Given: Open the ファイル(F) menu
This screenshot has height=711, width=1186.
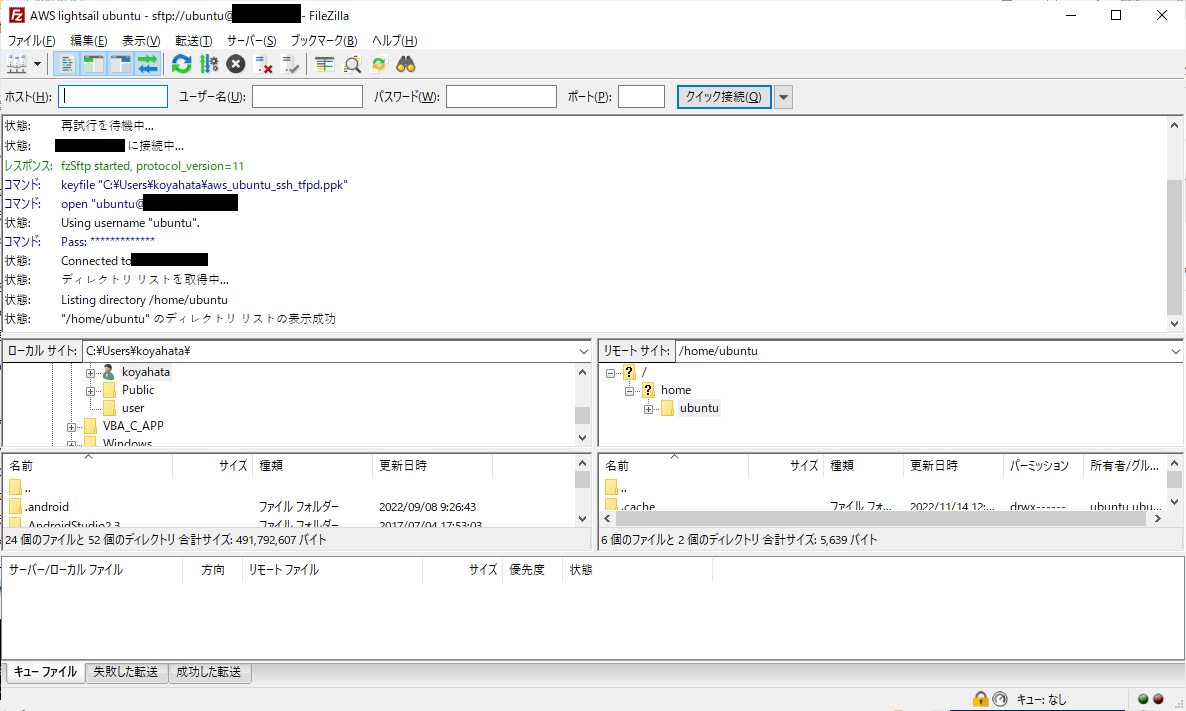Looking at the screenshot, I should coord(31,41).
